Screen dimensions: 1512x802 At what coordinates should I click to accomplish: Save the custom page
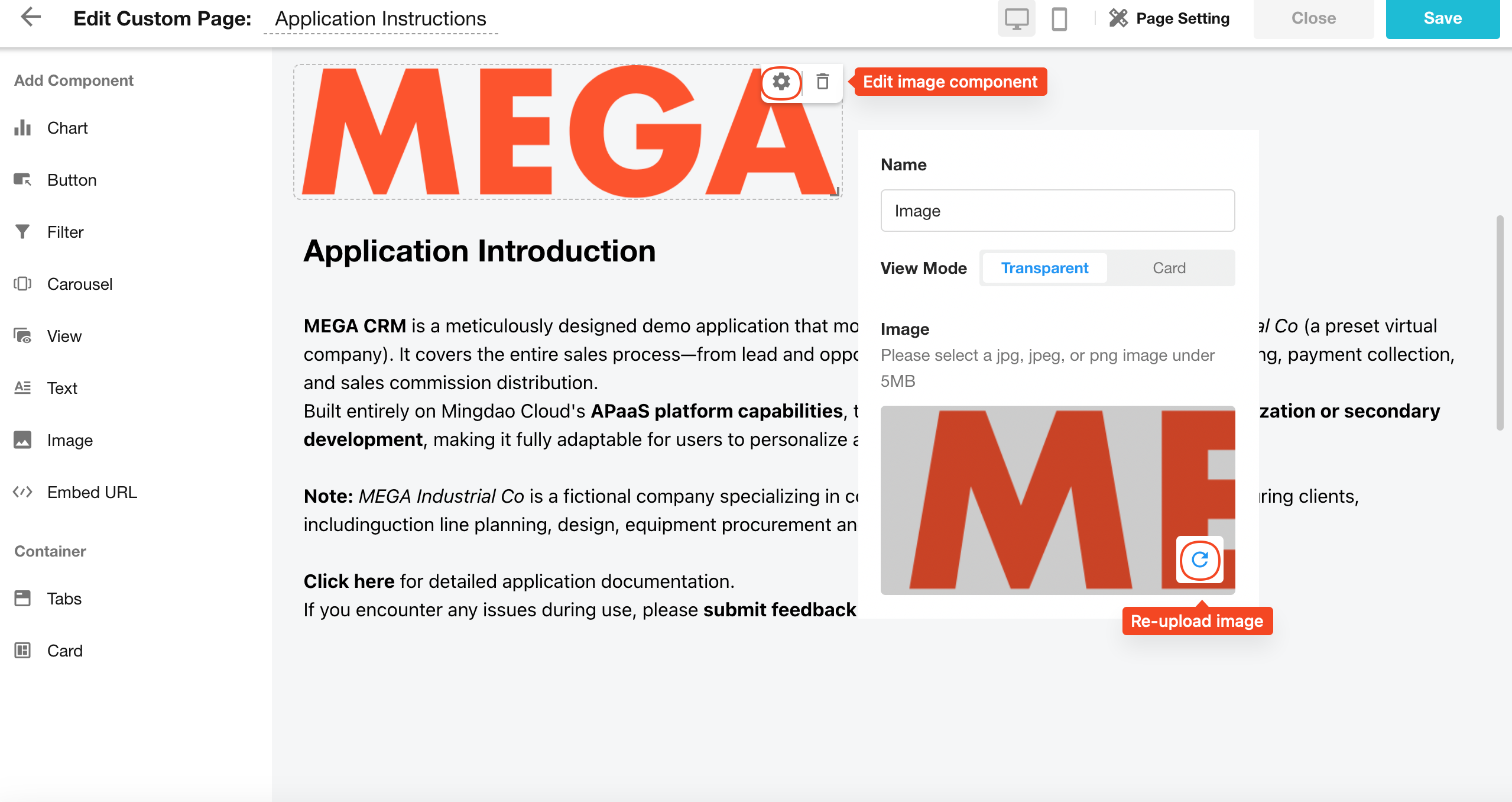click(1442, 18)
